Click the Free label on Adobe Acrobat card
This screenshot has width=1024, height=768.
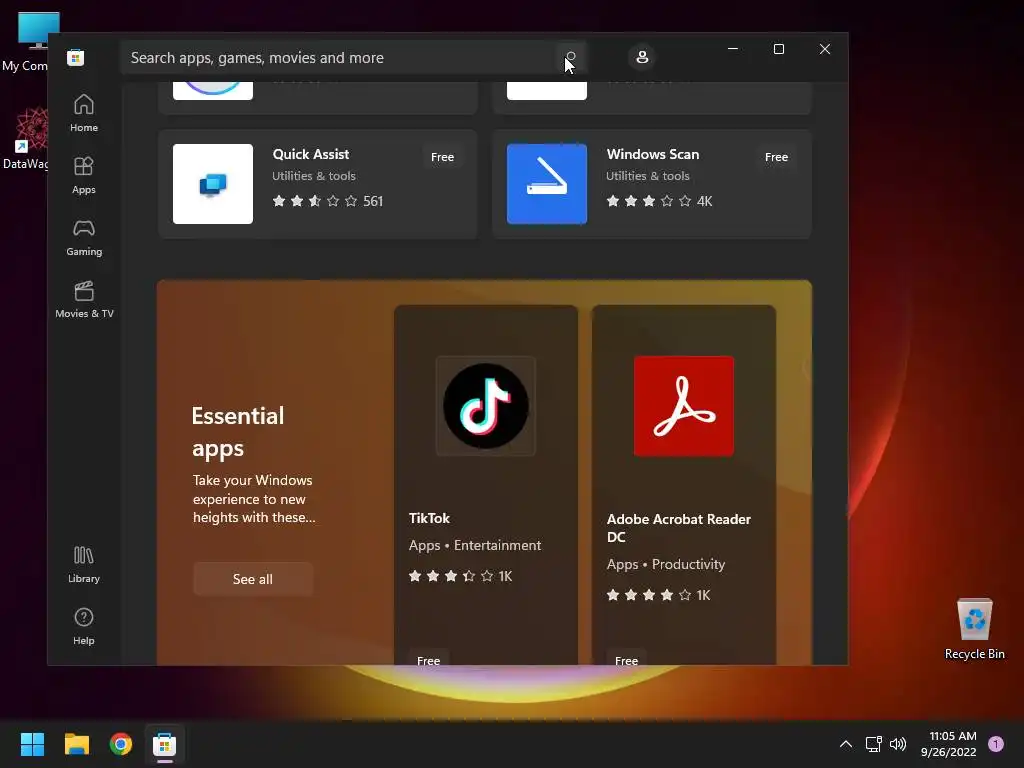(x=626, y=660)
